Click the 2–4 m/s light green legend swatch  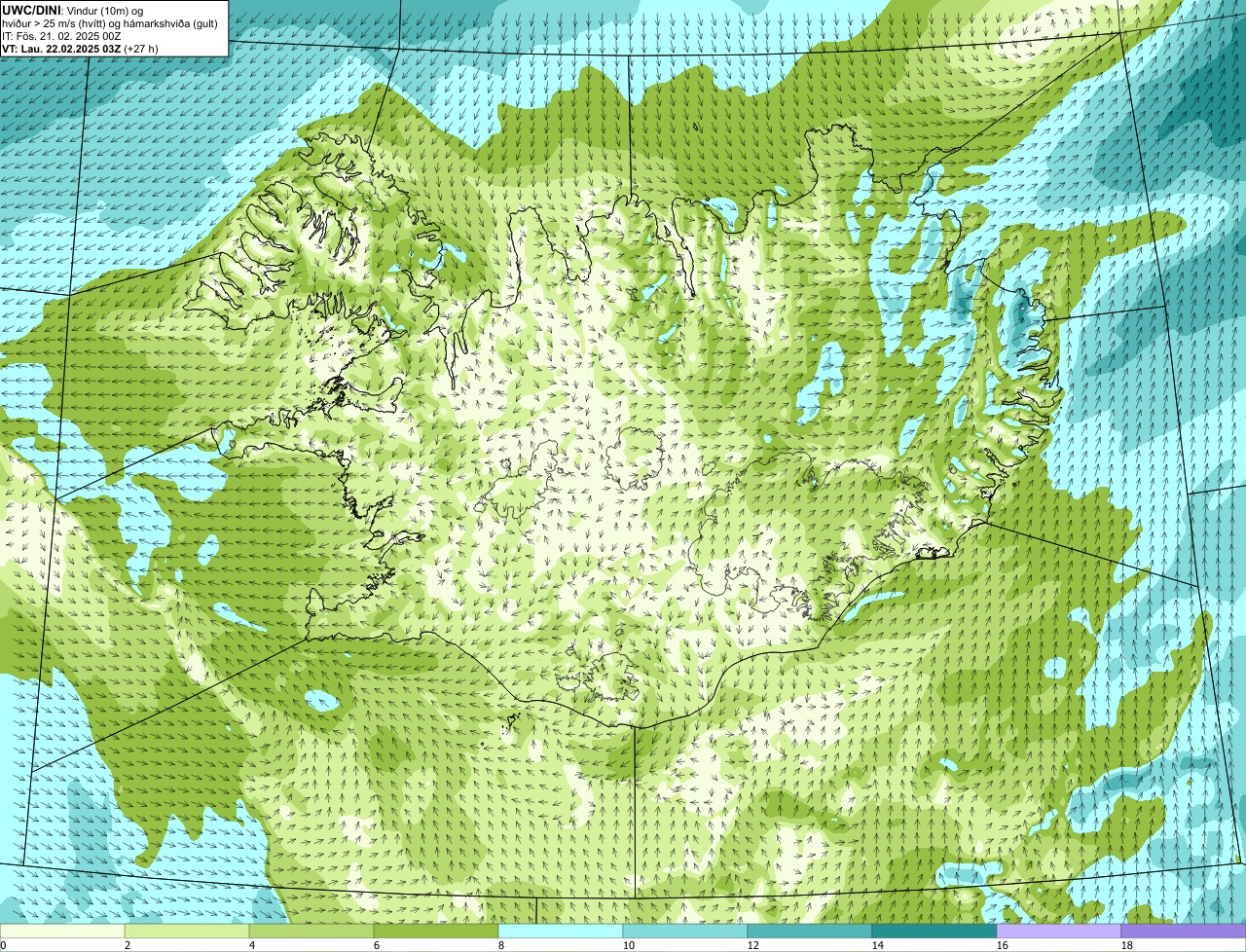pyautogui.click(x=188, y=932)
